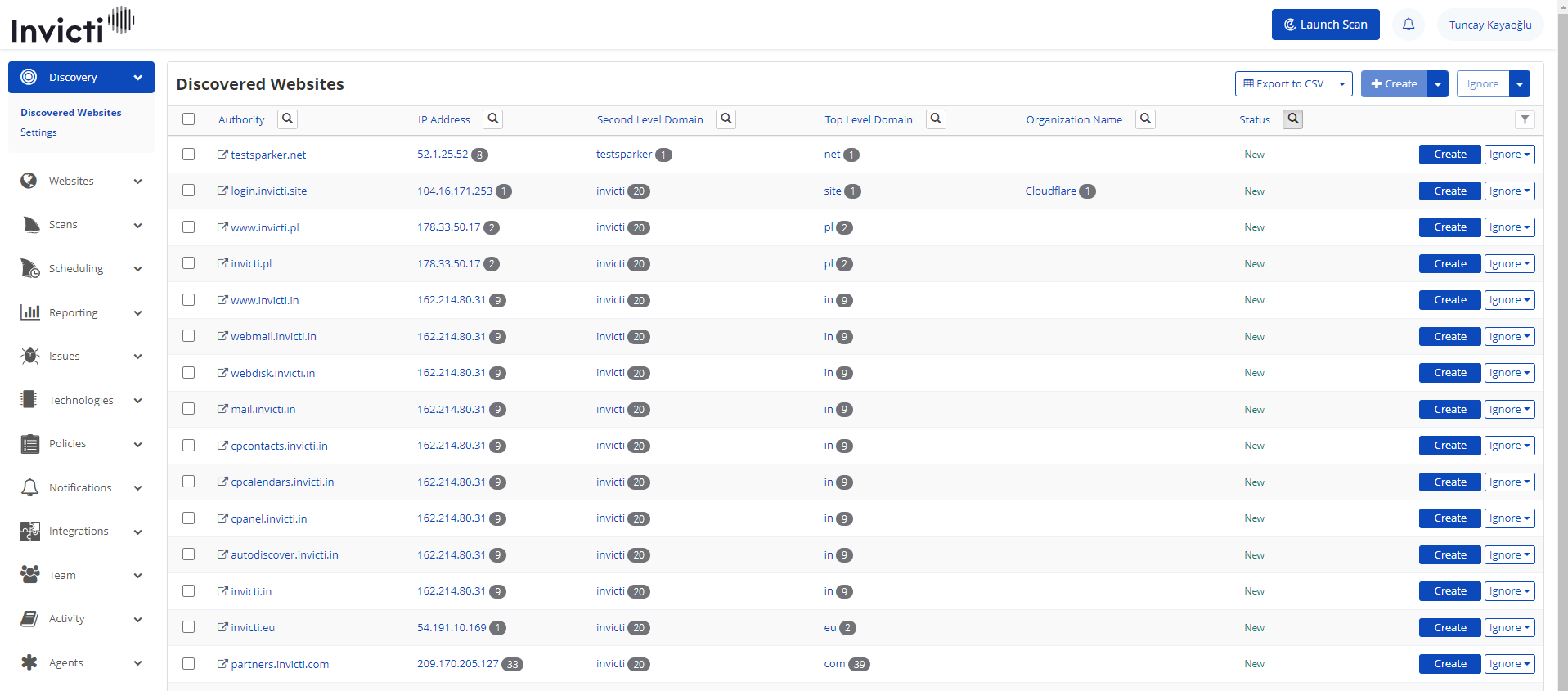Open Ignore dropdown for invicti.eu row

(x=1510, y=628)
